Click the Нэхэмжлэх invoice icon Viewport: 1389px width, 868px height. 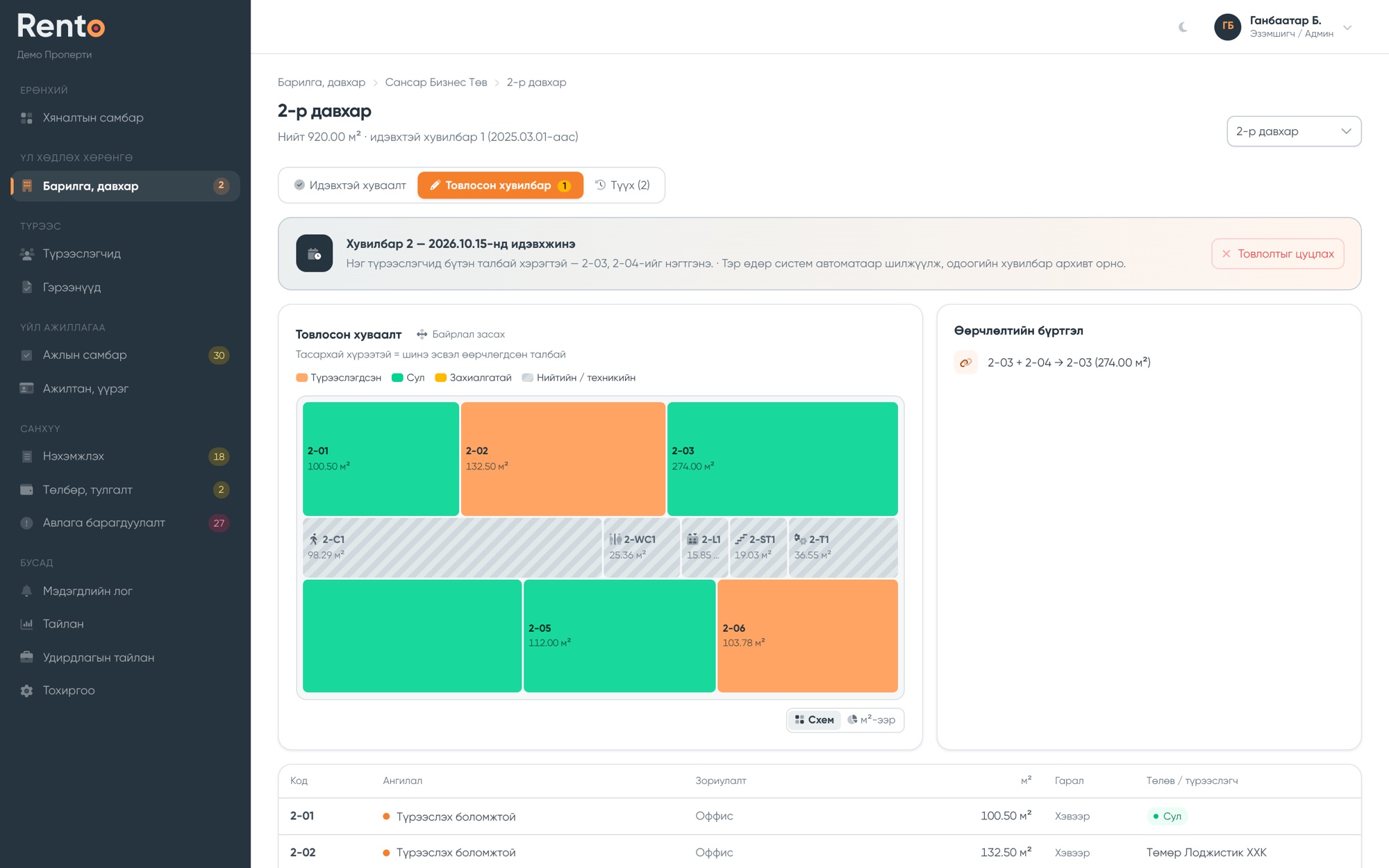pyautogui.click(x=26, y=457)
